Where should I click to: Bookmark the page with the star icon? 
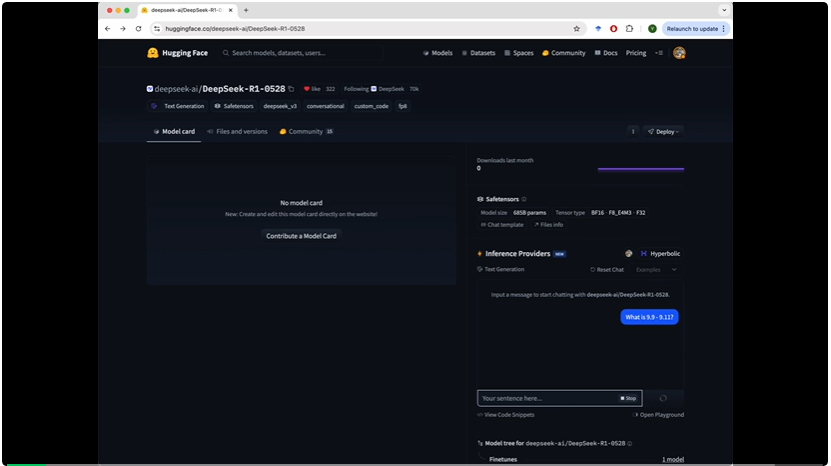[x=577, y=29]
